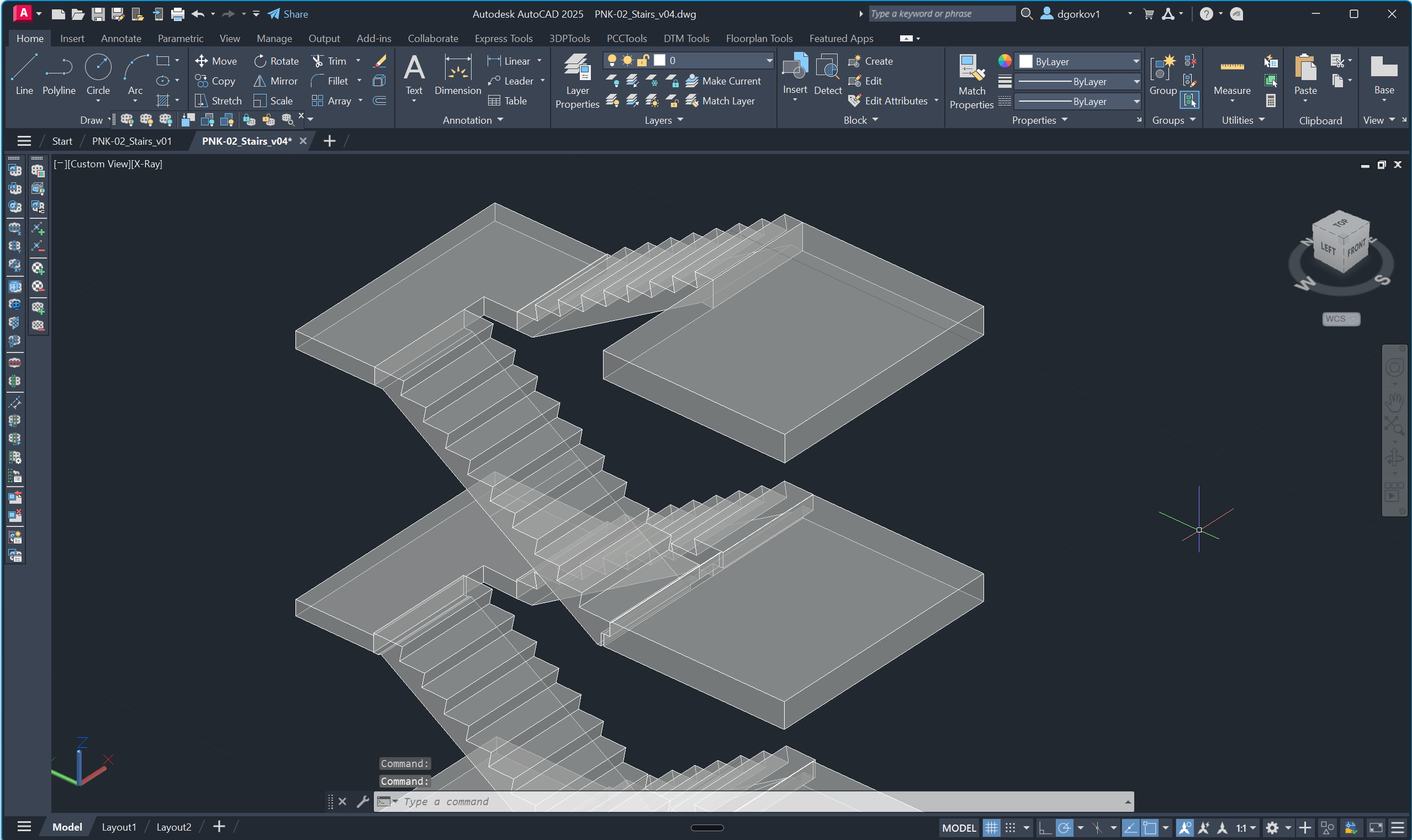This screenshot has width=1412, height=840.
Task: Open the Customization gear in status bar
Action: point(1272,827)
